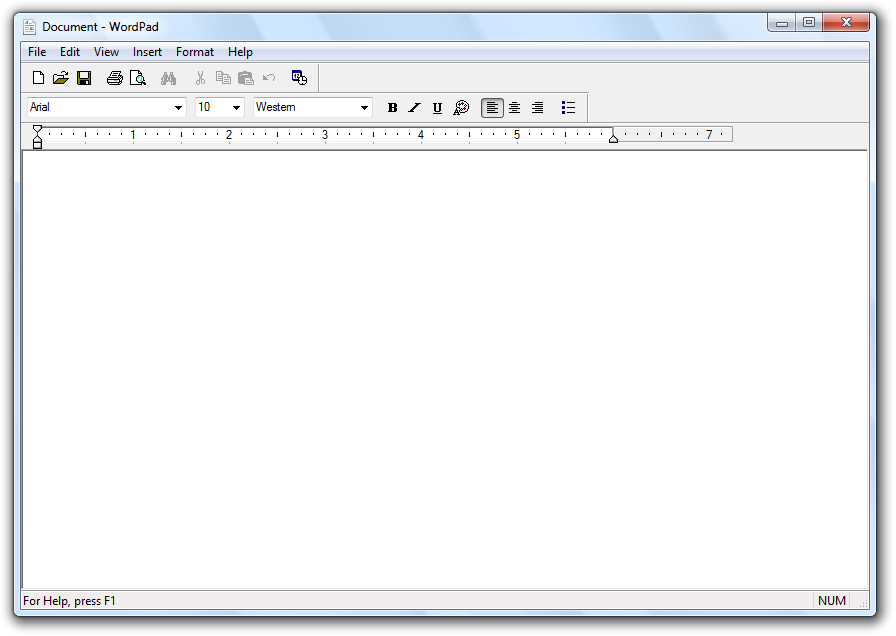896x636 pixels.
Task: Open the Insert menu
Action: point(147,52)
